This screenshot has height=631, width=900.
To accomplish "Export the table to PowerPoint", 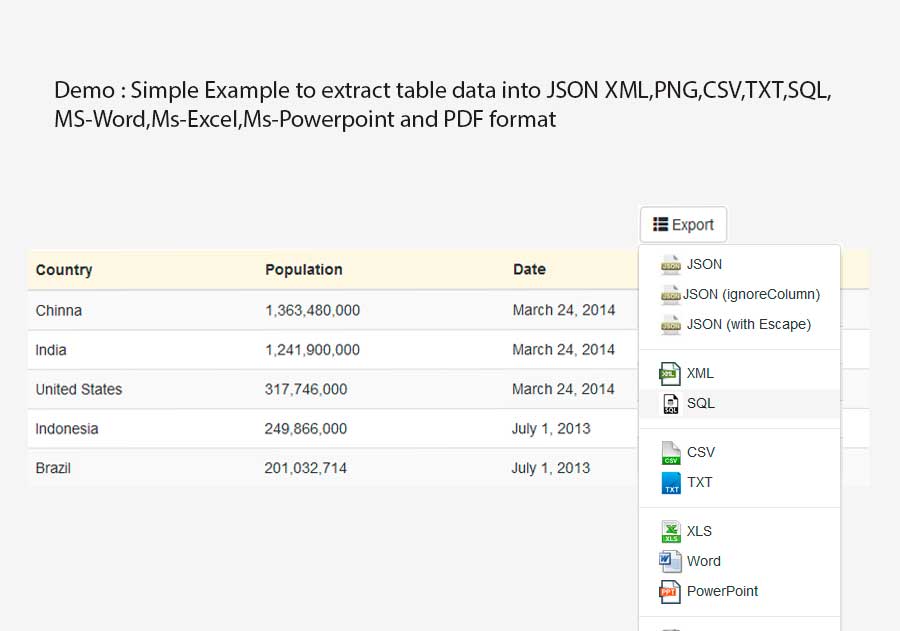I will coord(722,591).
